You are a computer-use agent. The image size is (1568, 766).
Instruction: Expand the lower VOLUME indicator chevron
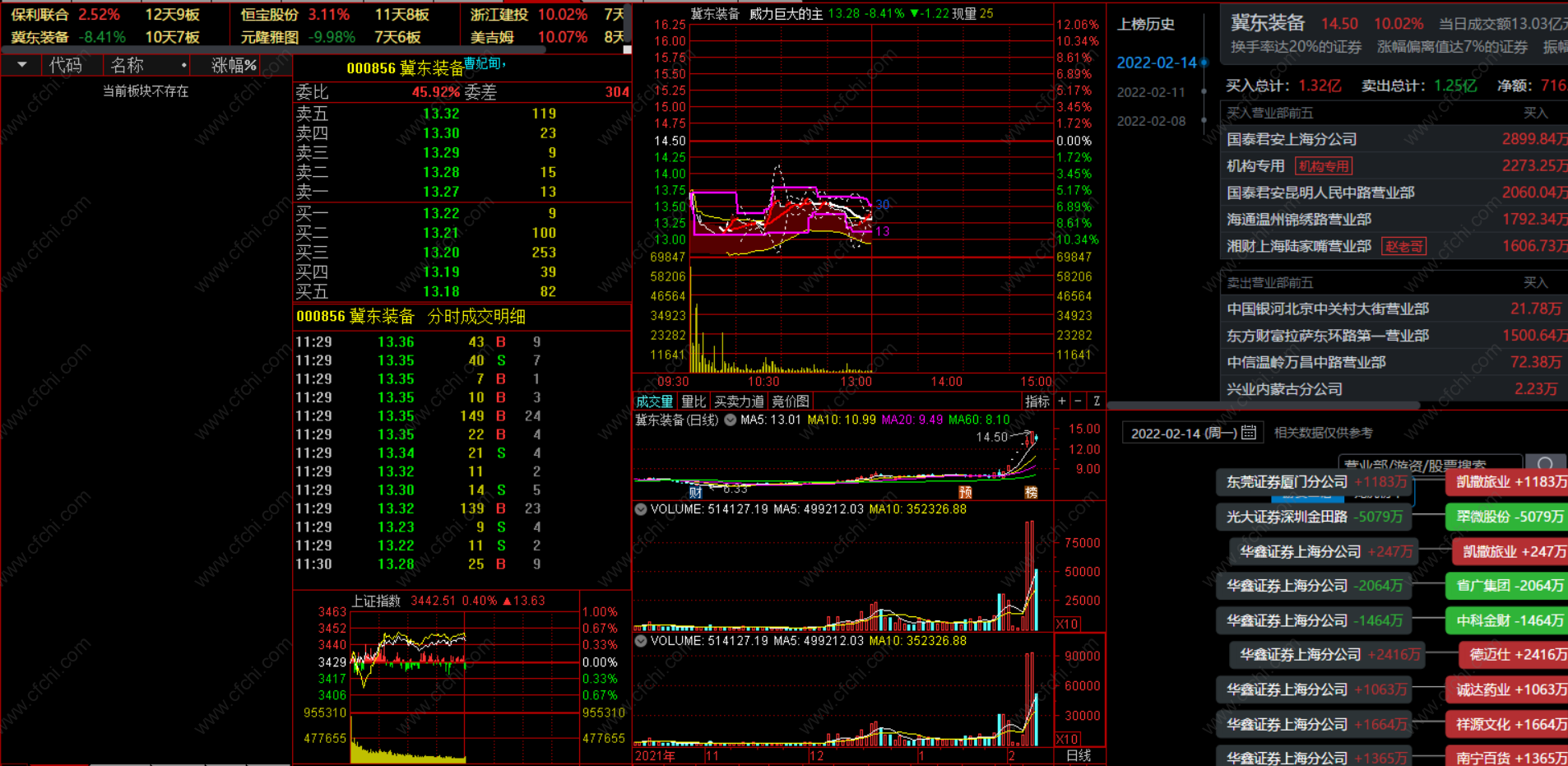641,640
